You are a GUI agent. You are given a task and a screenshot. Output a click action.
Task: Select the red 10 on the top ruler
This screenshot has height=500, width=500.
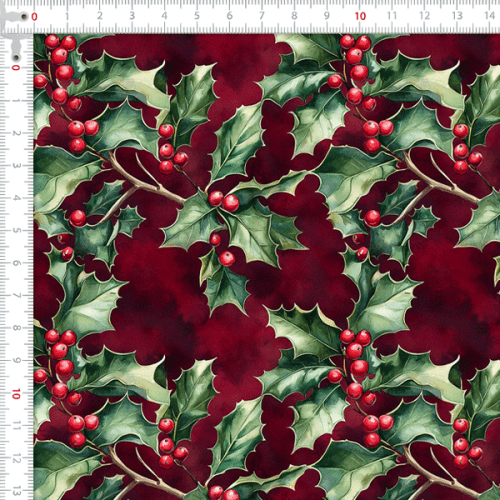click(x=360, y=16)
